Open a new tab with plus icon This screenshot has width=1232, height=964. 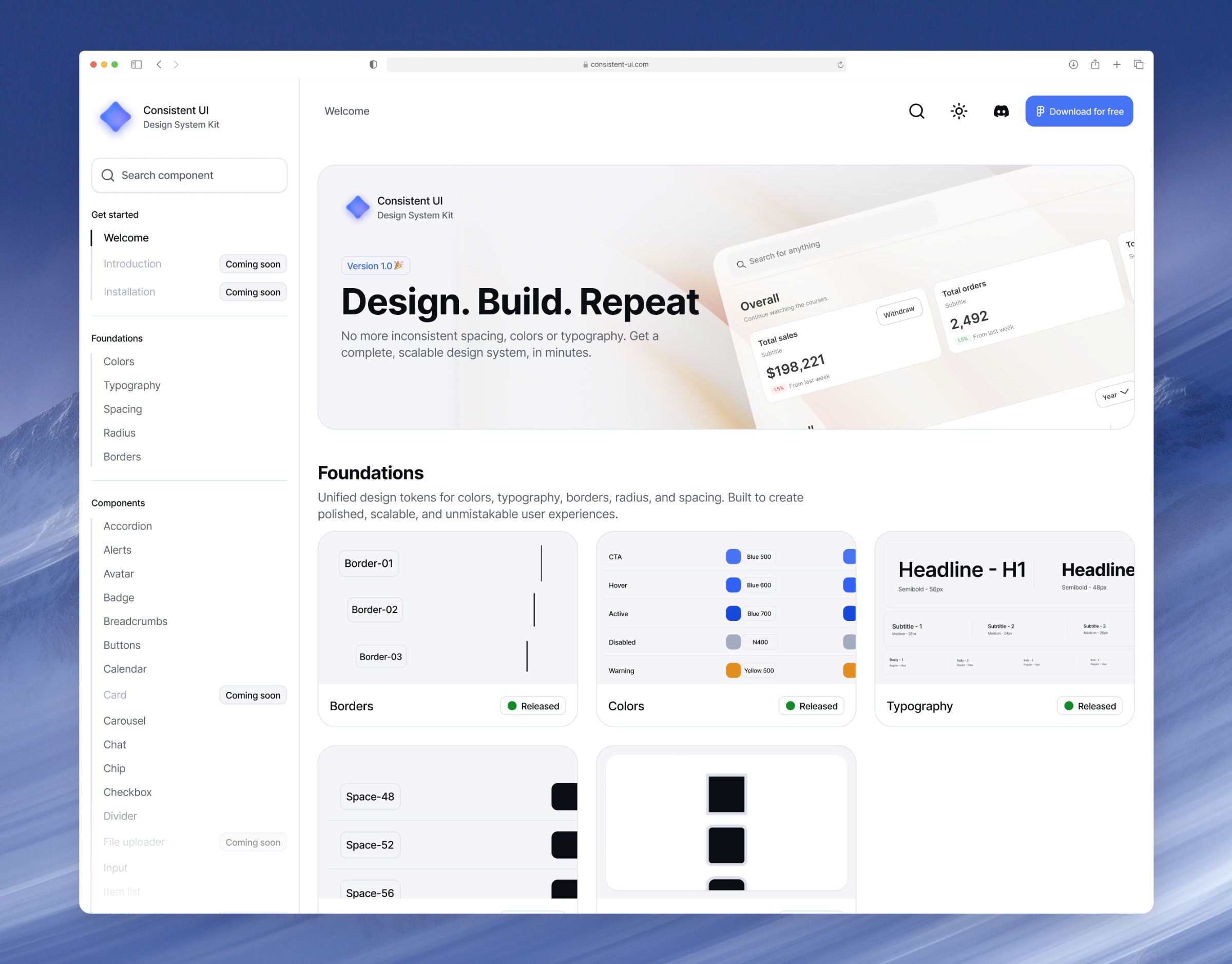(x=1116, y=64)
